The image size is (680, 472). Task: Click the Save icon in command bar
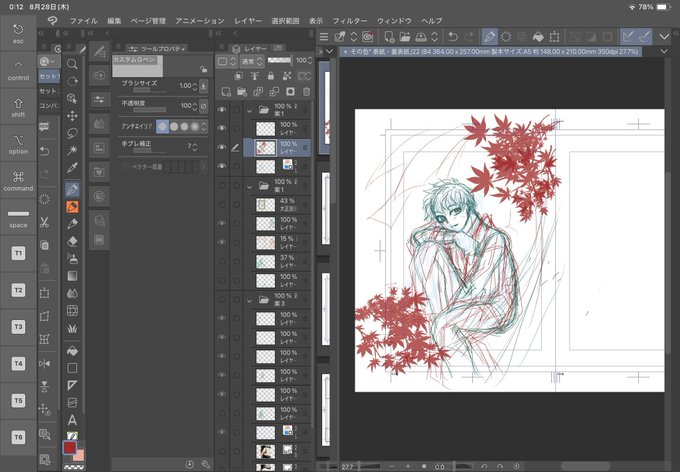click(x=421, y=37)
